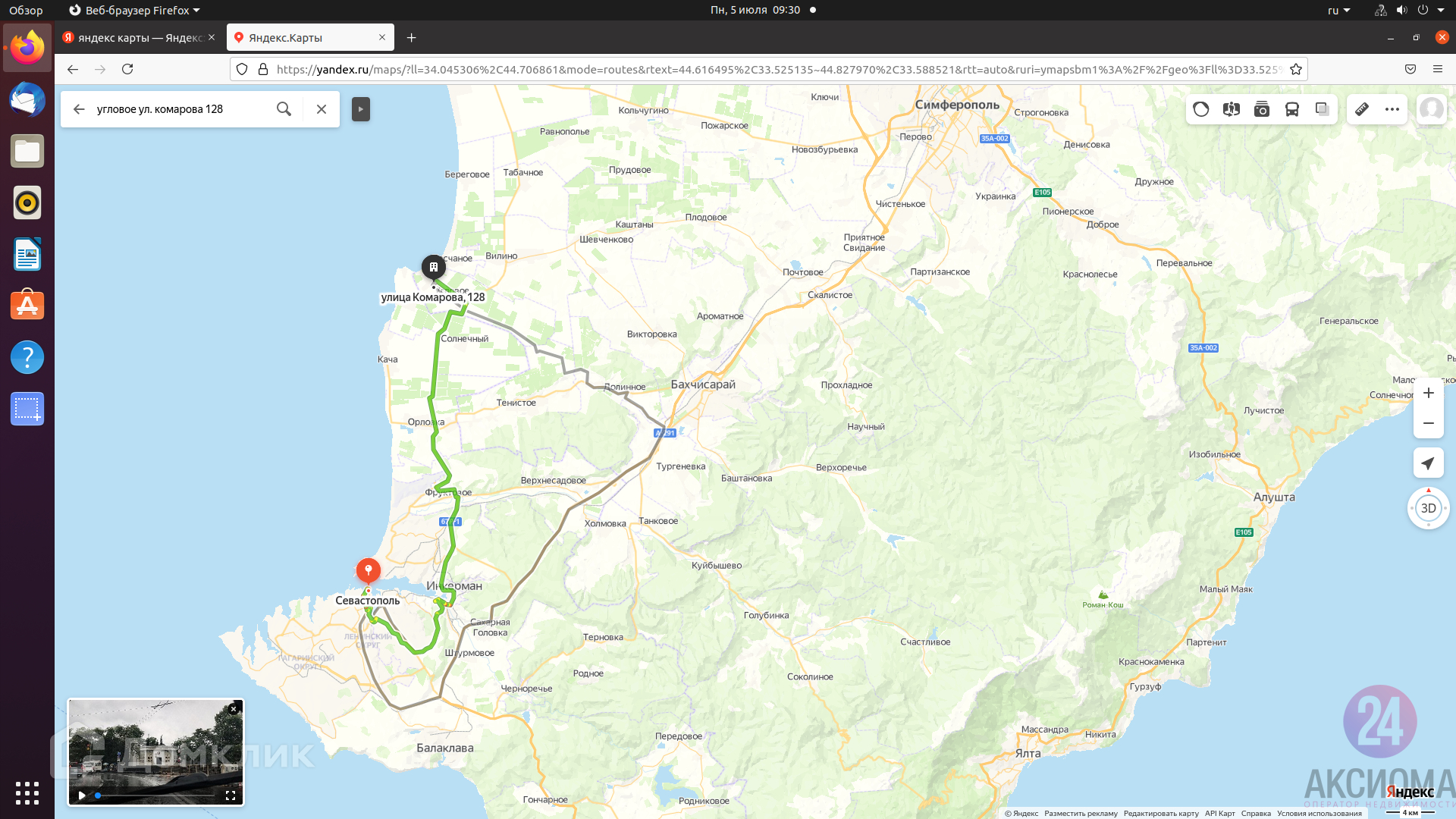Show public transport layer
This screenshot has width=1456, height=819.
pos(1291,109)
